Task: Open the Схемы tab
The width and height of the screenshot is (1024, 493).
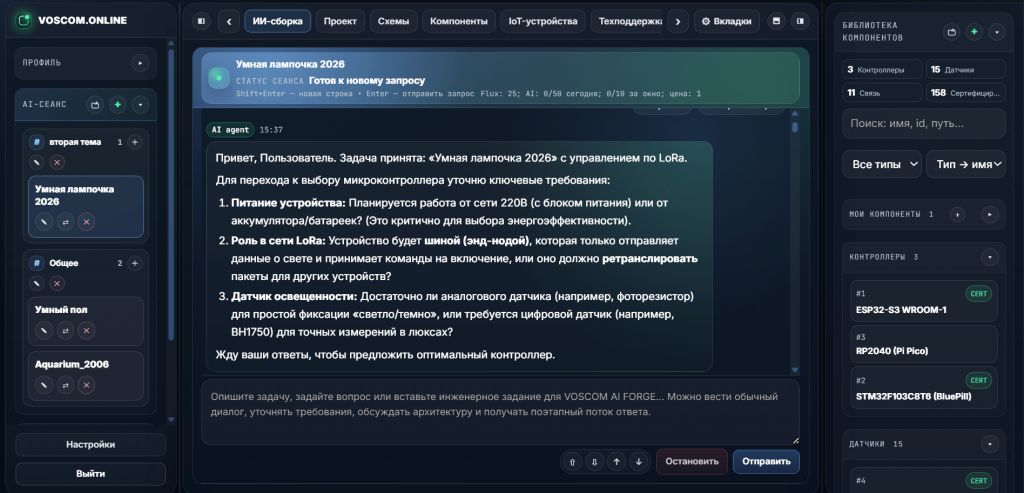Action: coord(393,21)
